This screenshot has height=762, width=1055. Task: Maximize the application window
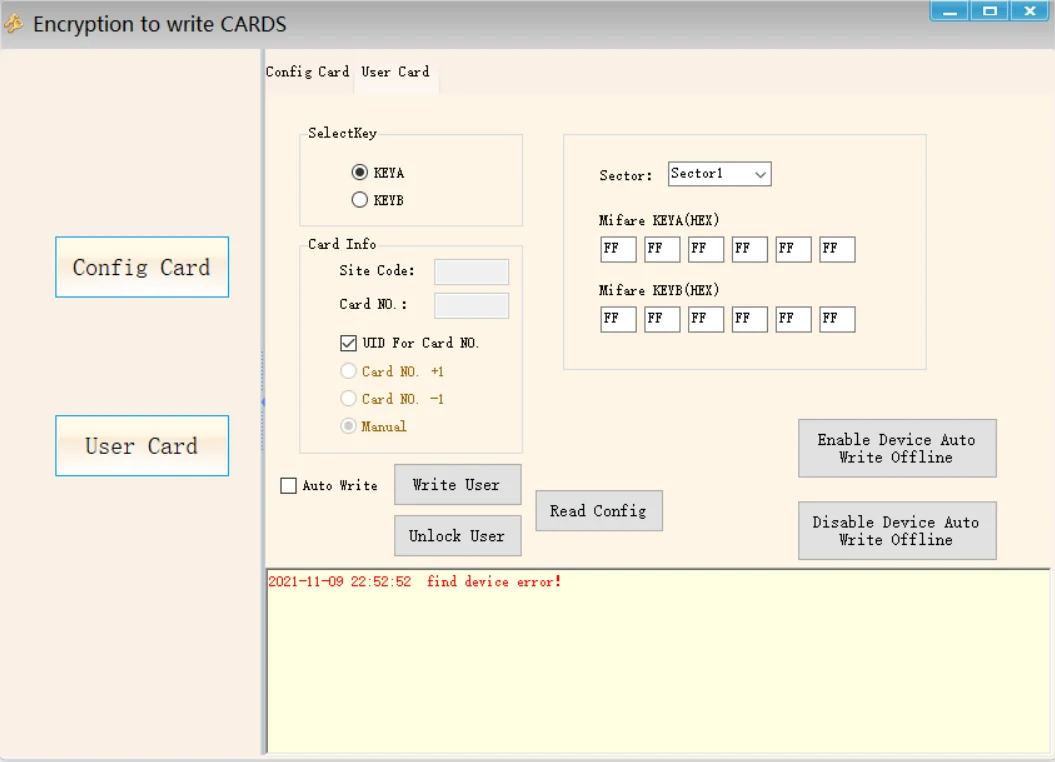(x=989, y=11)
